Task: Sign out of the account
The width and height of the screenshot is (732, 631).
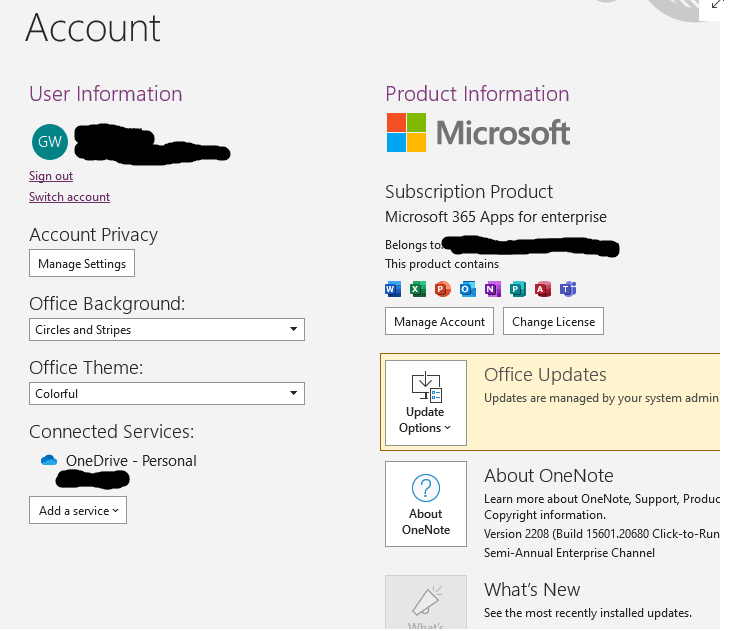Action: (51, 176)
